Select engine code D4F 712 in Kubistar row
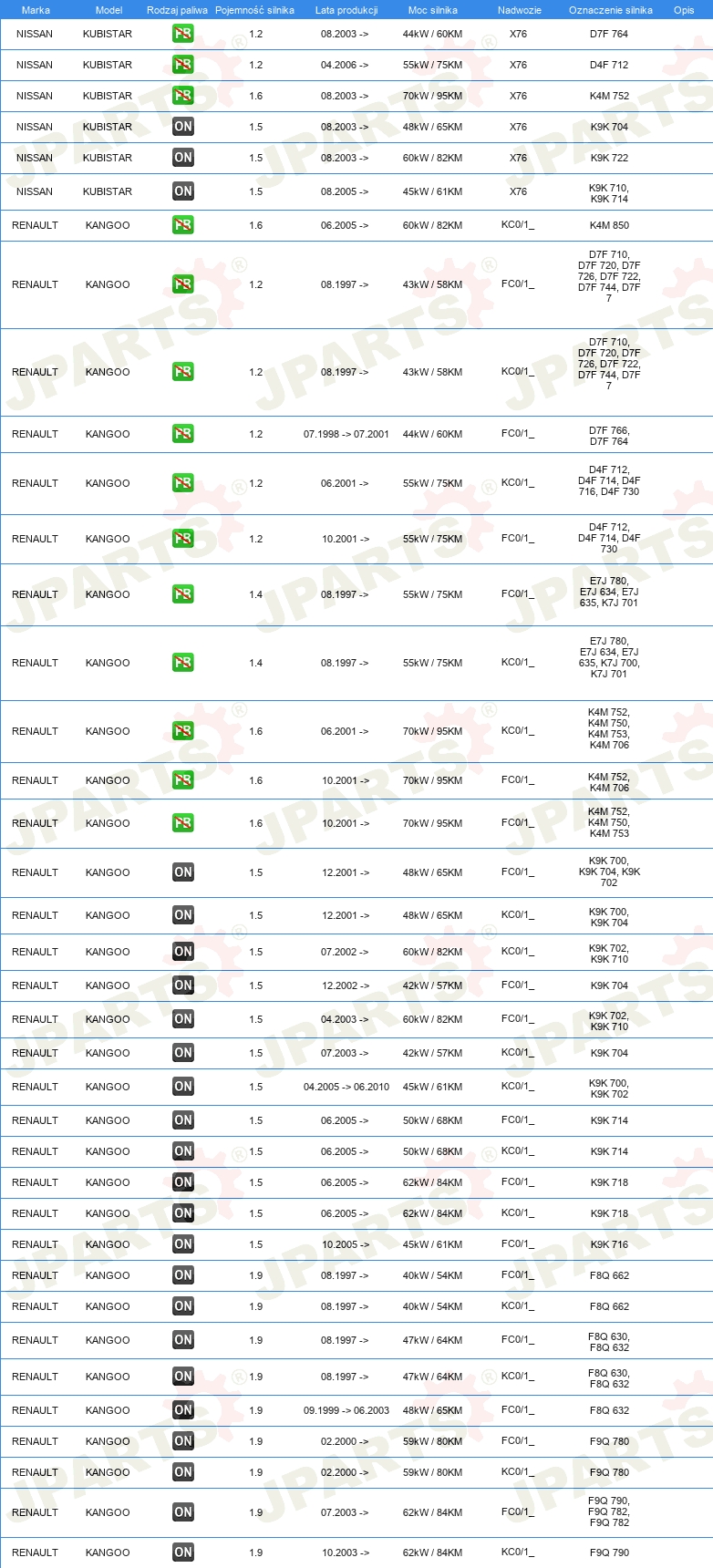 [609, 65]
